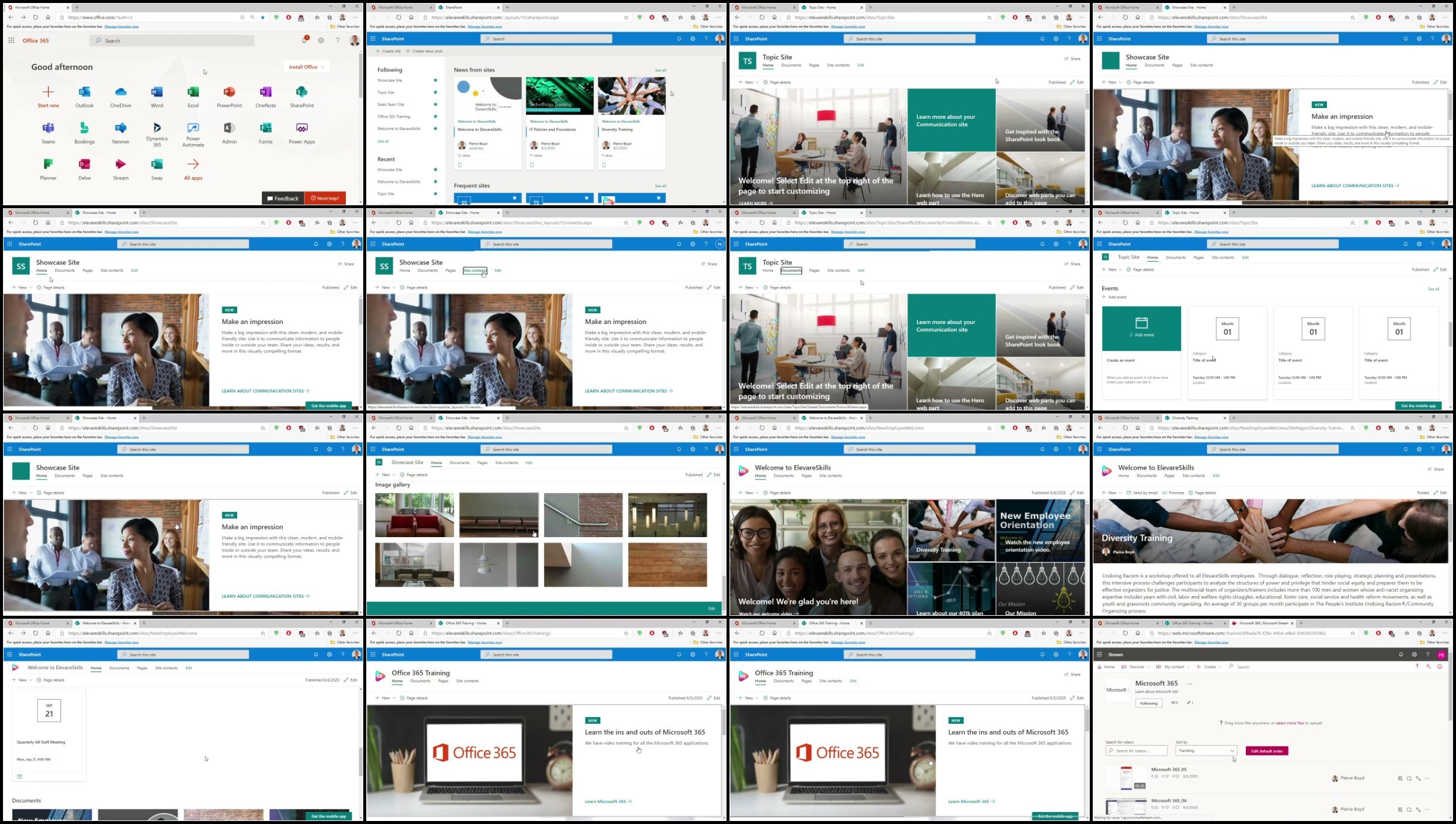Open Outlook from the Office 365 home
The width and height of the screenshot is (1456, 824).
[84, 92]
